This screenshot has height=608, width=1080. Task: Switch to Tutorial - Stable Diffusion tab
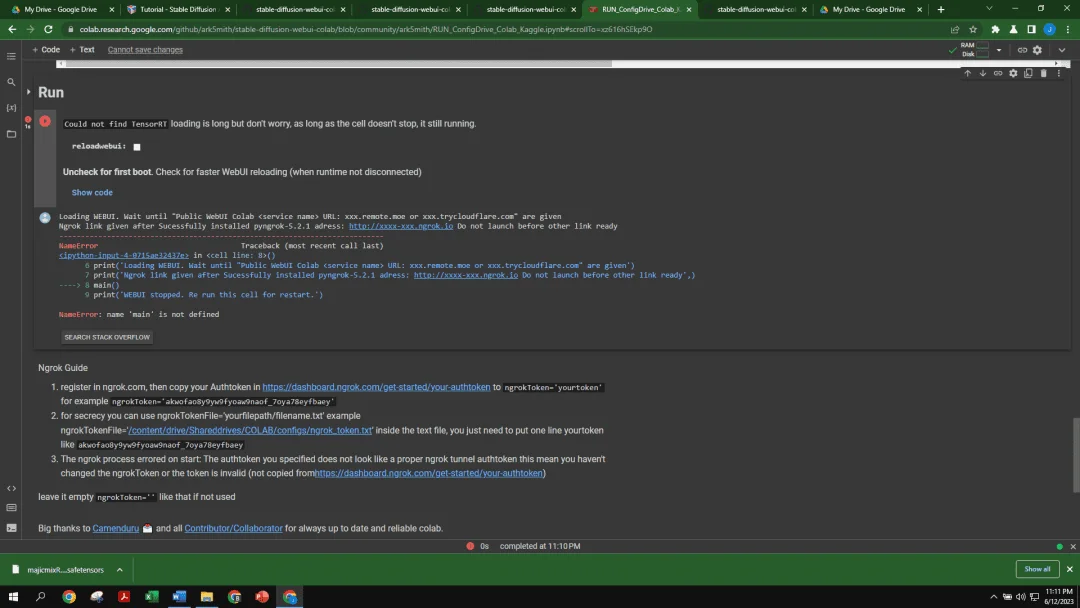(178, 10)
